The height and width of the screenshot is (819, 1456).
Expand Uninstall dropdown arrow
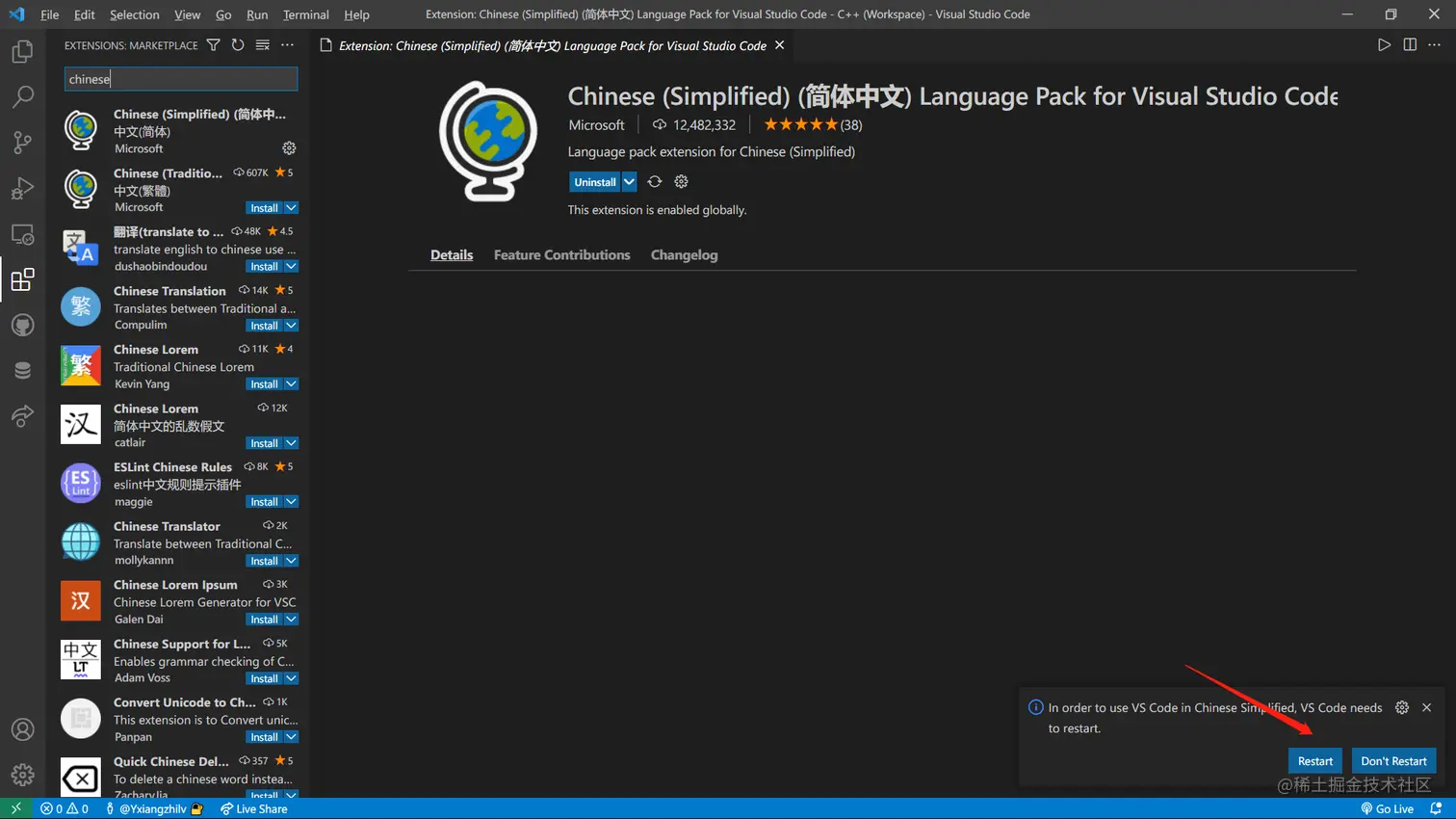(629, 182)
